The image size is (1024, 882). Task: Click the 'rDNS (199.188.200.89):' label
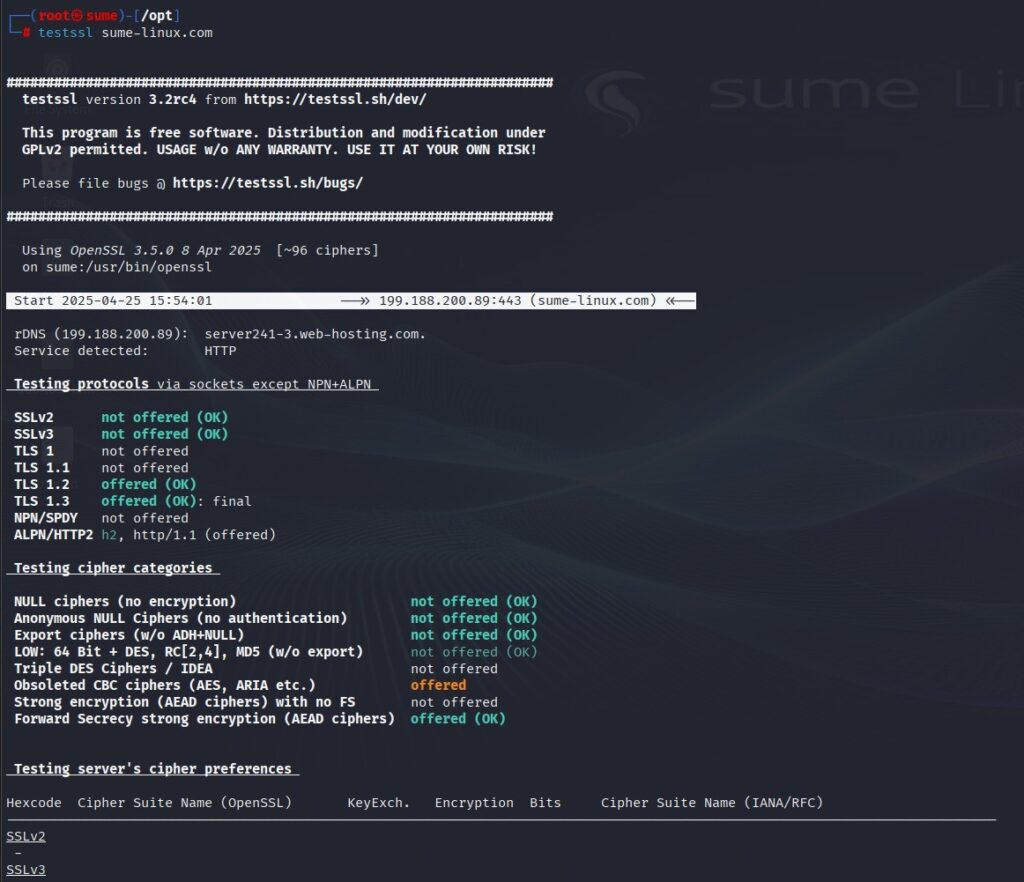101,334
